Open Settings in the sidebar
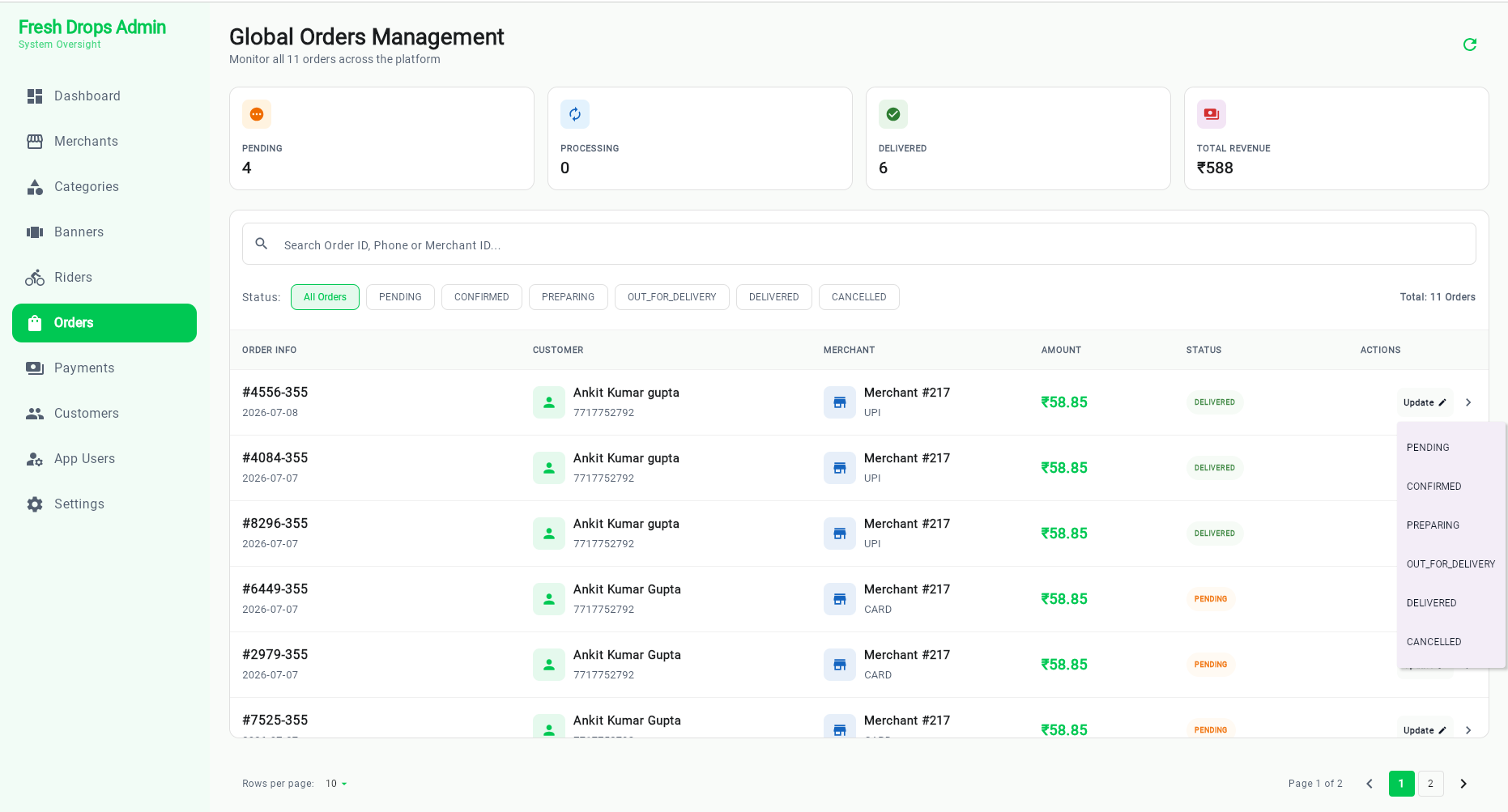 [104, 504]
